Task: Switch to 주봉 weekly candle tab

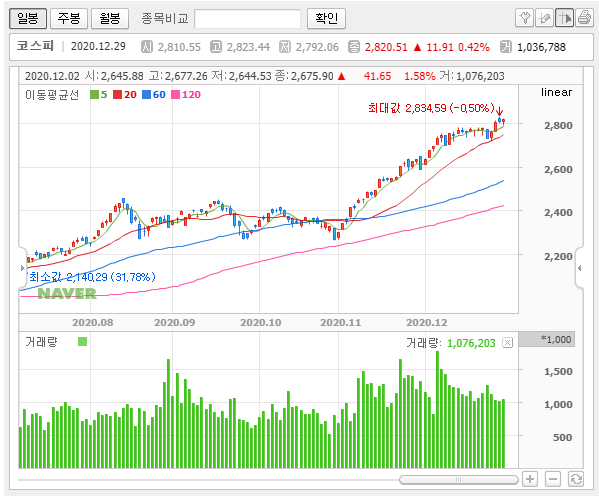Action: 69,18
